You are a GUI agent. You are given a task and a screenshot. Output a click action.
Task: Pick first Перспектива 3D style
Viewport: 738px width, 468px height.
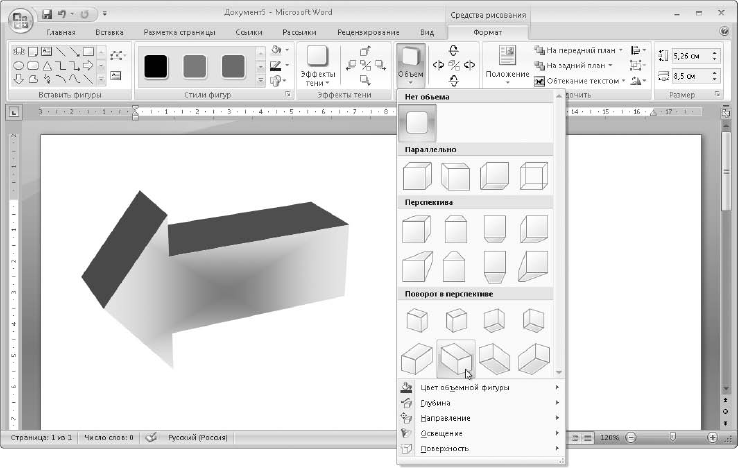pos(417,229)
